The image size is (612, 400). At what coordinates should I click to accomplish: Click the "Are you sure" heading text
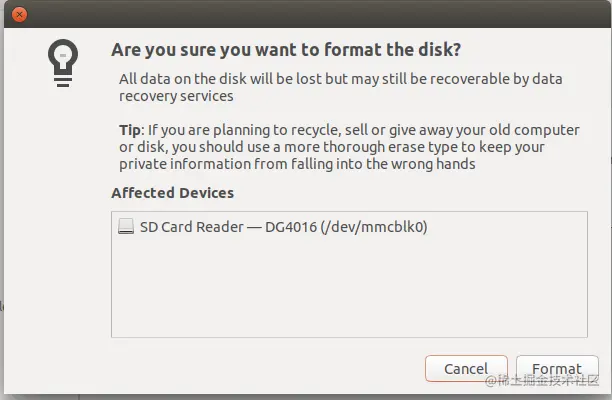286,50
